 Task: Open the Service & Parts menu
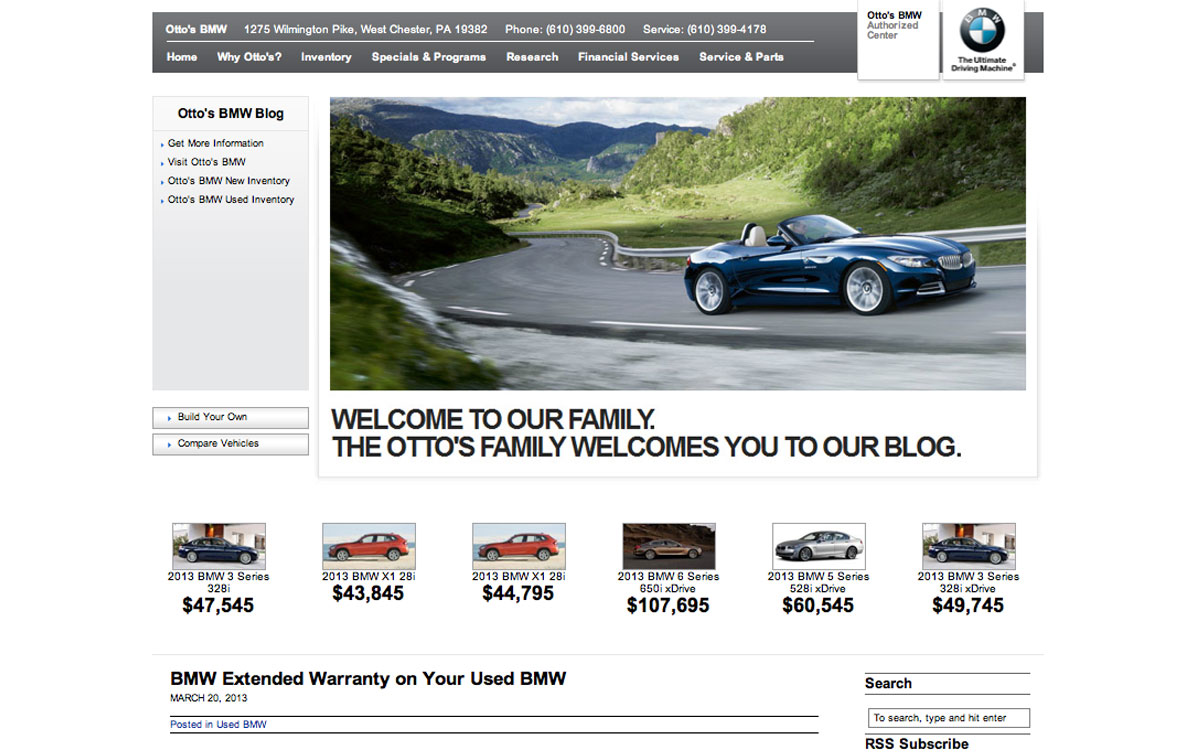tap(741, 57)
